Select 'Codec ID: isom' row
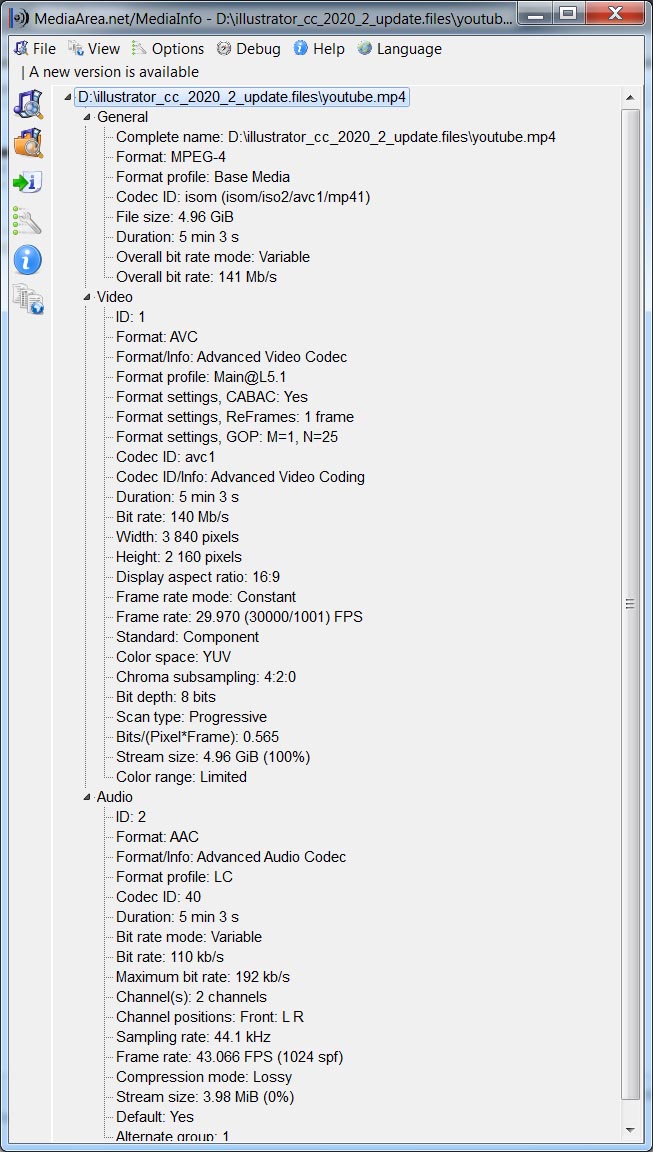Screen dimensions: 653x1152 (243, 197)
